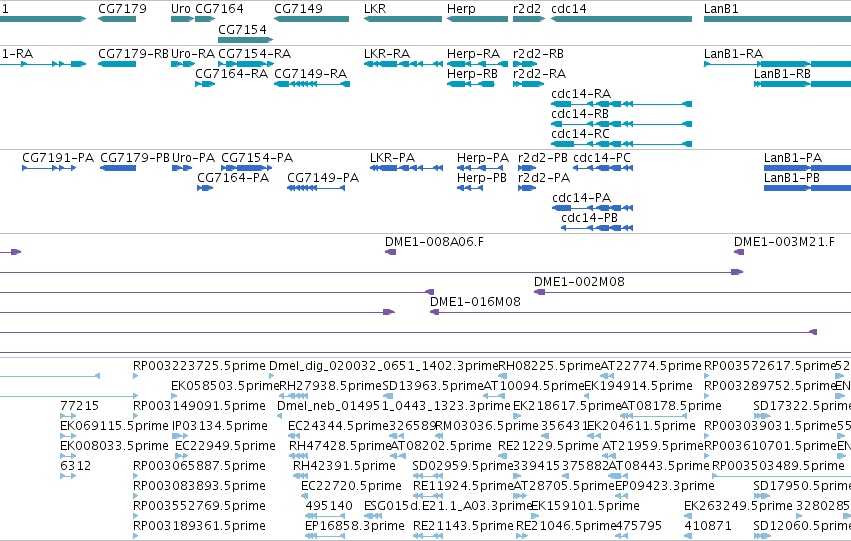
Task: Select the CG7164-RA transcript
Action: (x=205, y=84)
